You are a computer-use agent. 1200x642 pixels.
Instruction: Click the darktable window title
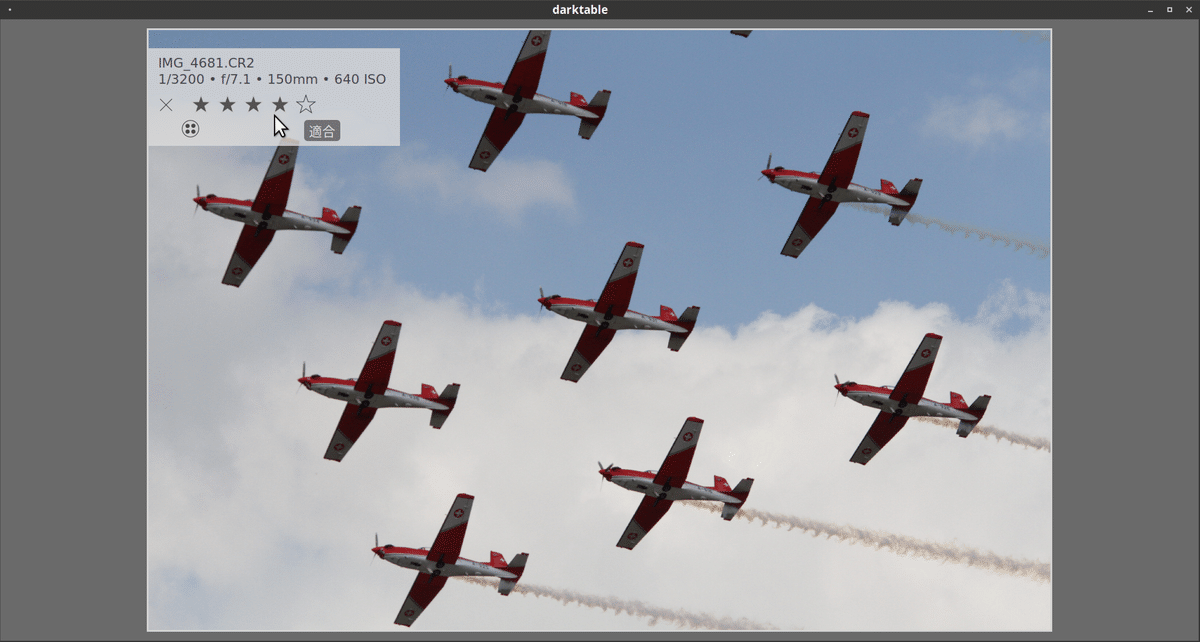tap(580, 9)
